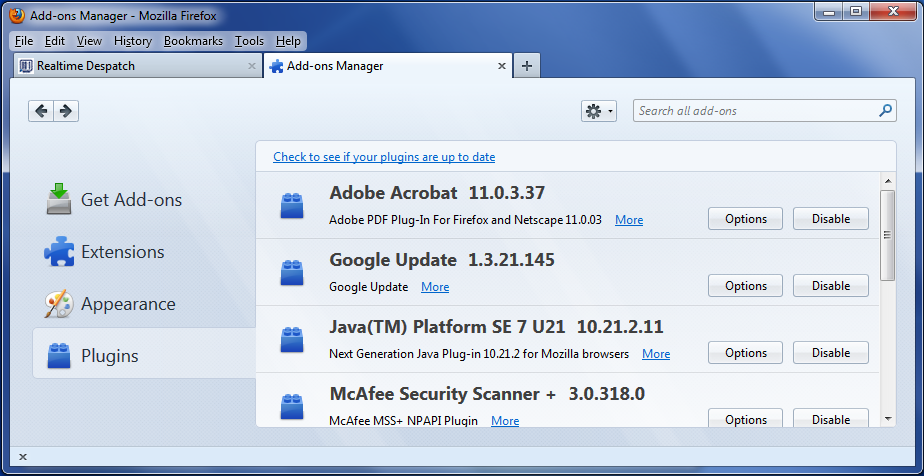924x476 pixels.
Task: Select the Google Update 1.3.21.145 title
Action: pos(442,260)
